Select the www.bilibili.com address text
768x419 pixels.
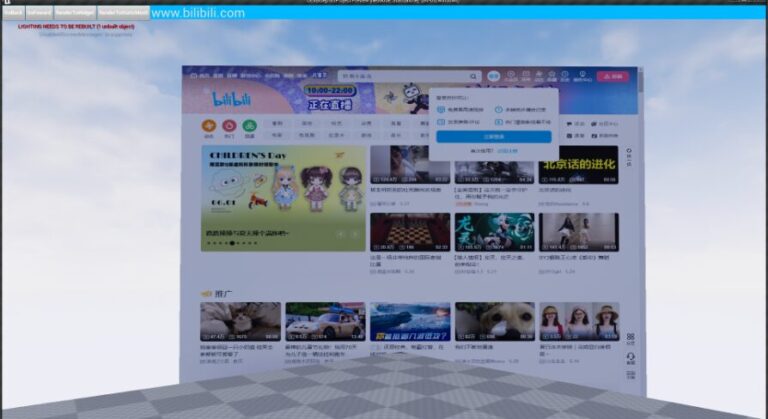coord(198,13)
